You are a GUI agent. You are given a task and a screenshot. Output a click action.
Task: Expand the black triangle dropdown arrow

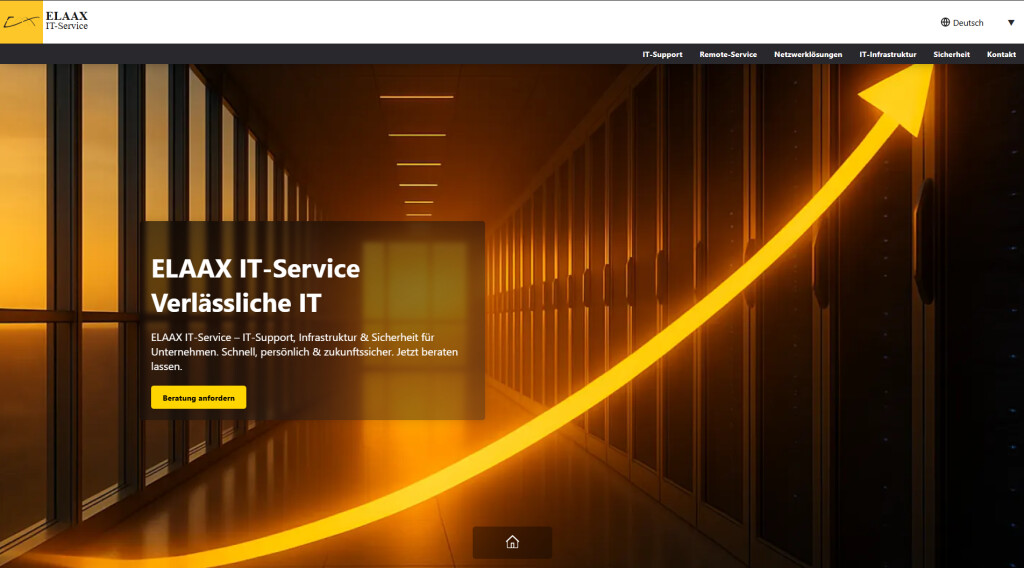pos(1010,22)
